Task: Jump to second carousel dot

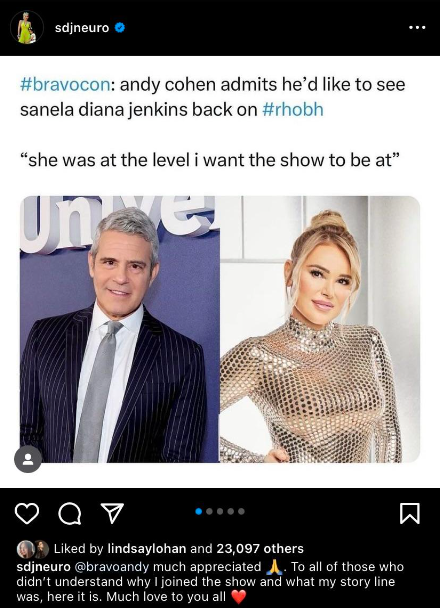Action: (x=209, y=511)
